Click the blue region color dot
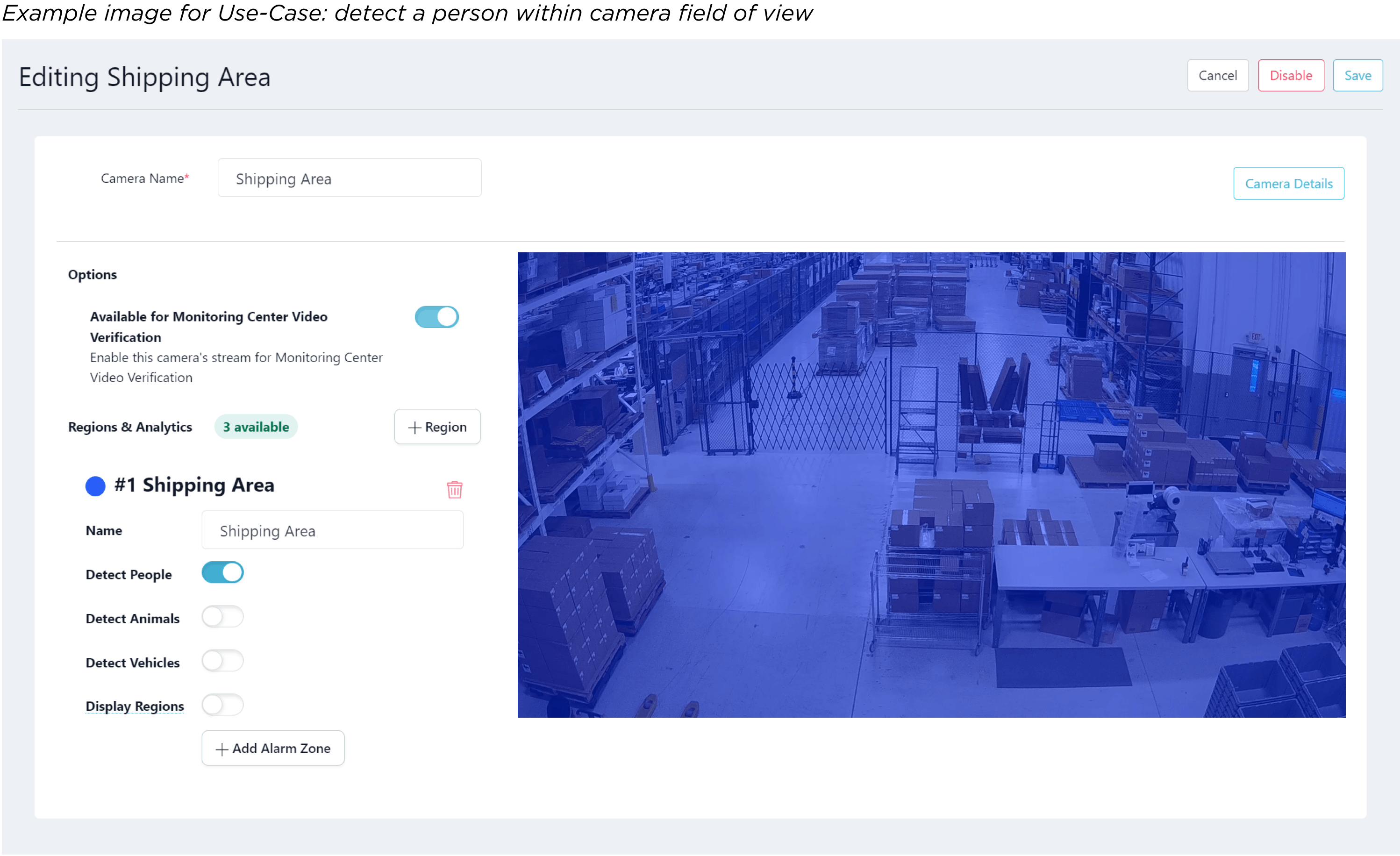 (95, 485)
